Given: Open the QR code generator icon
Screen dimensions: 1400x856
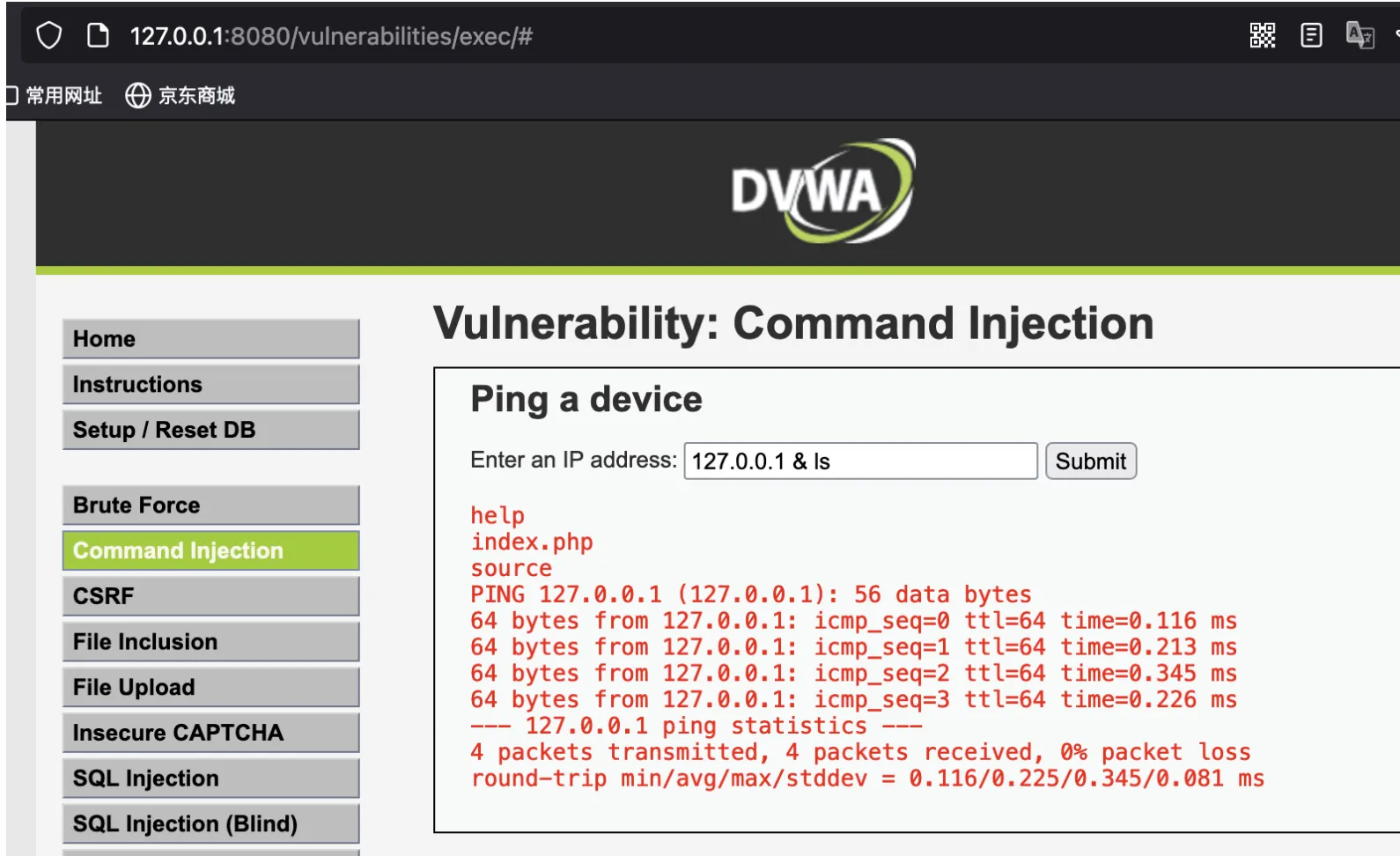Looking at the screenshot, I should pos(1263,35).
